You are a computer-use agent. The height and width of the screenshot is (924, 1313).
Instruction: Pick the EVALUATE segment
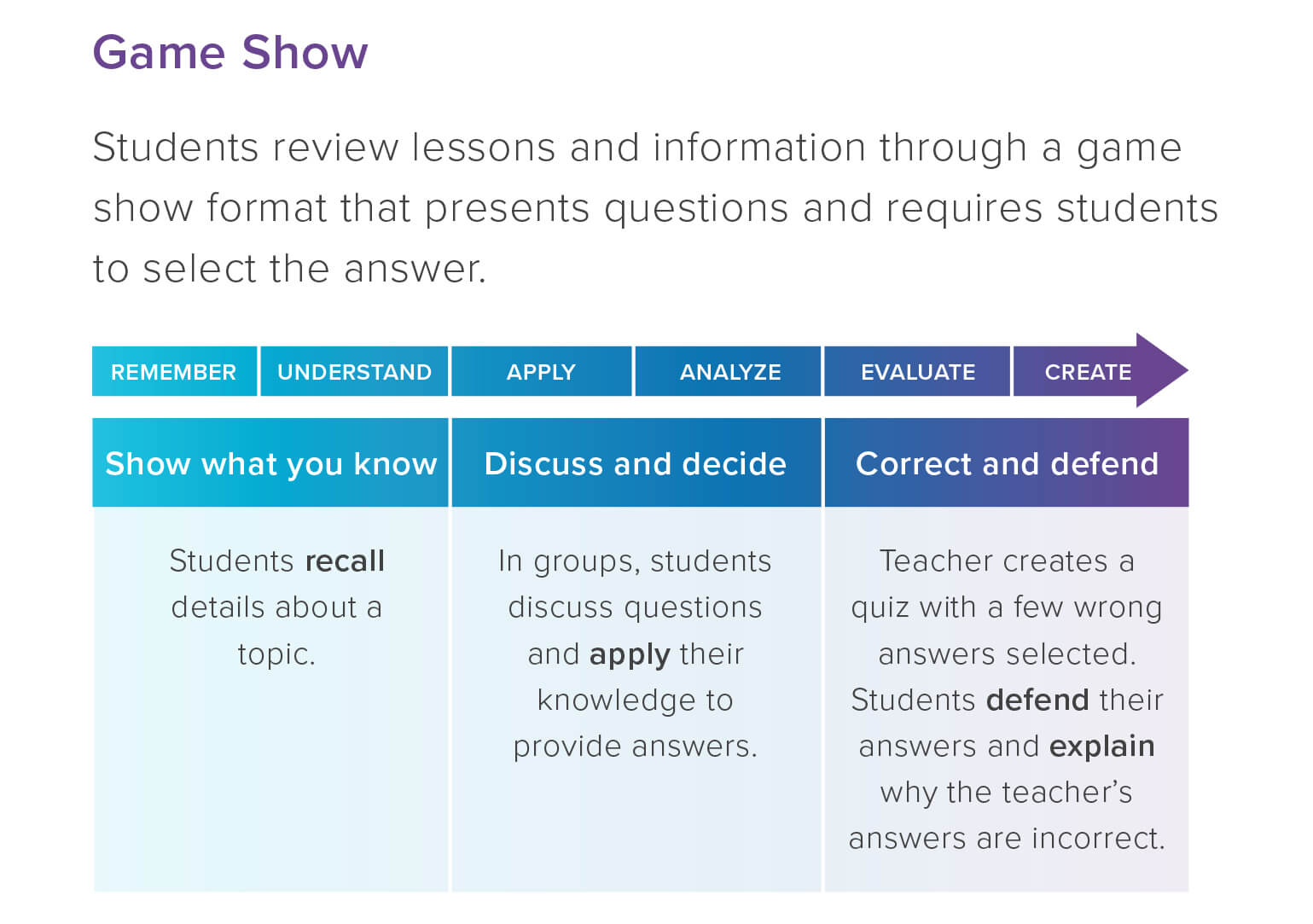(917, 372)
